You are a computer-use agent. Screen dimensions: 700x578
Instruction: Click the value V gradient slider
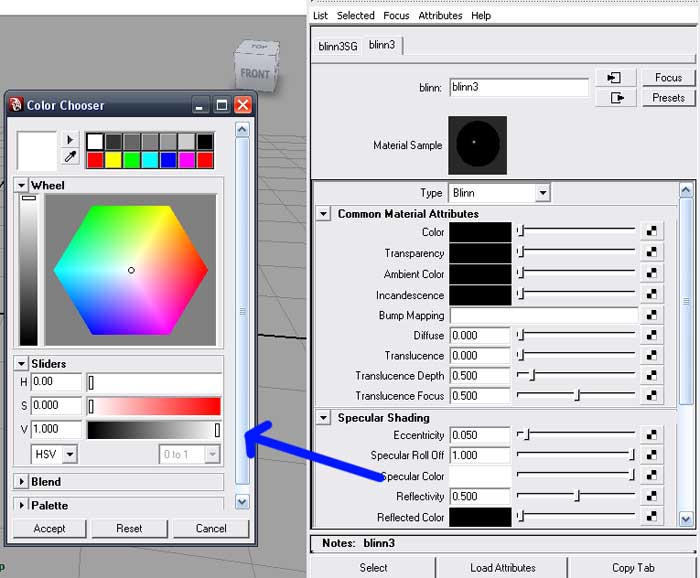154,430
